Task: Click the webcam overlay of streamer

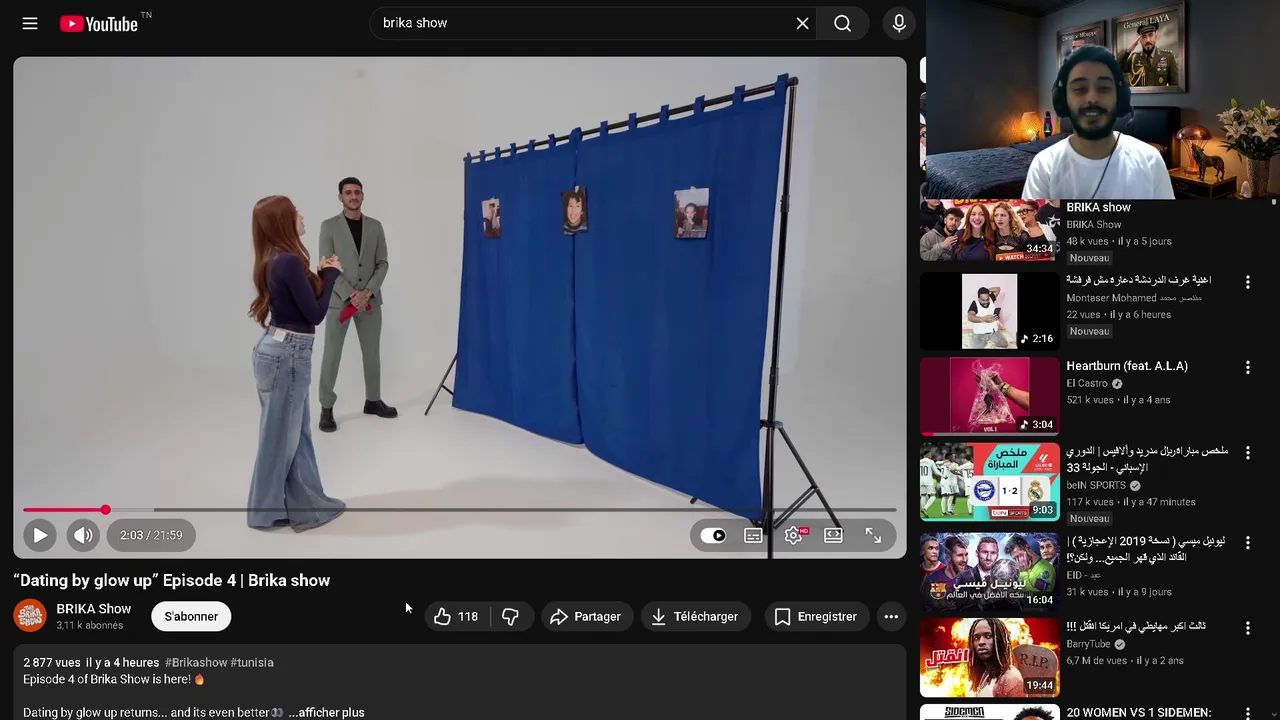Action: click(x=1102, y=99)
